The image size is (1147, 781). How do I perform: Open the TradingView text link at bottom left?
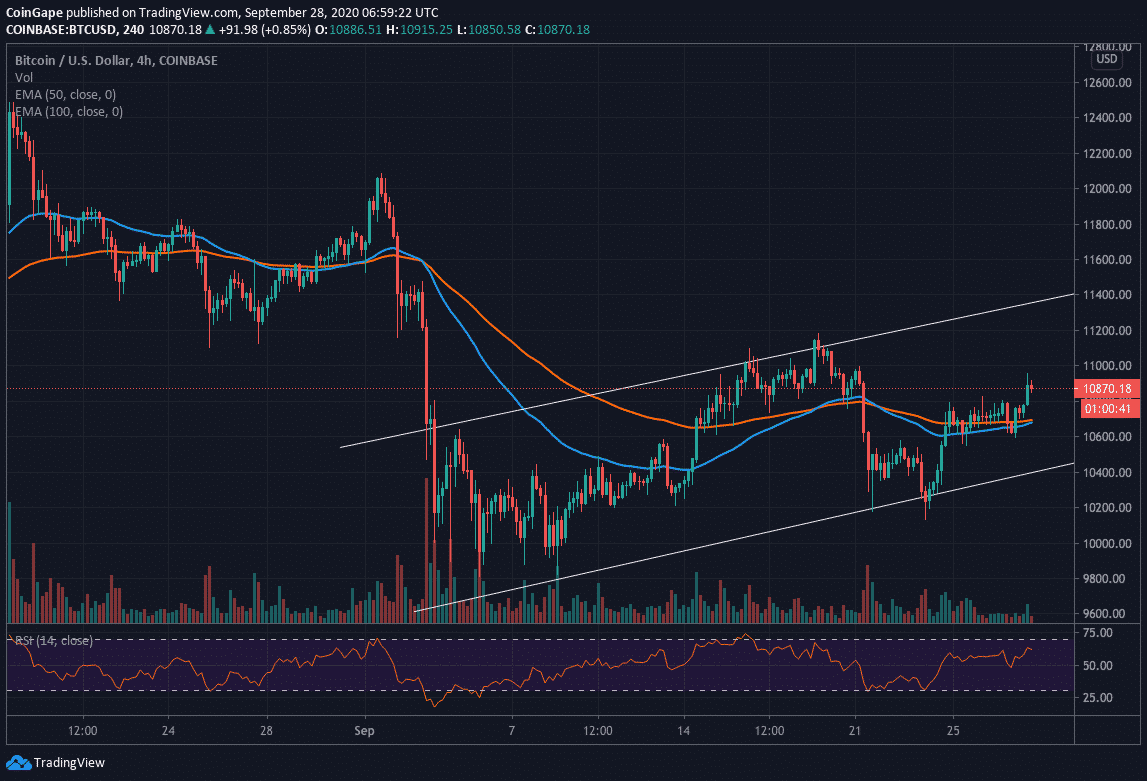tap(69, 763)
